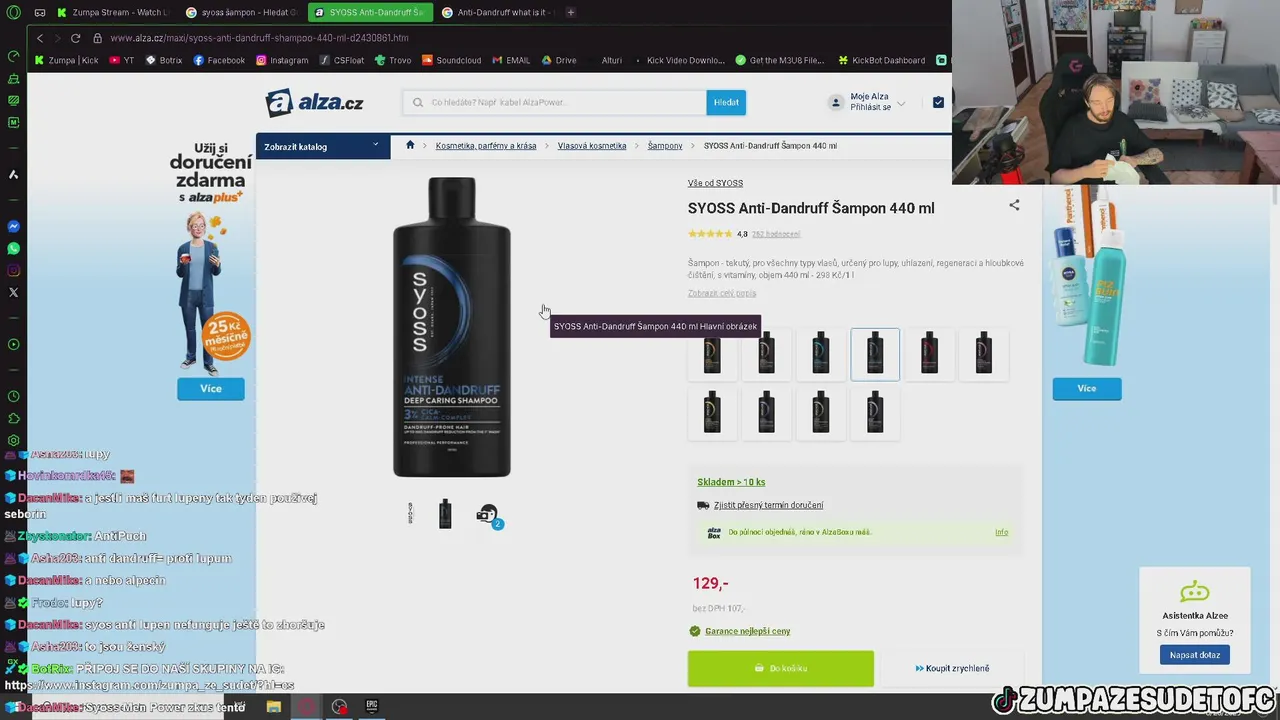The image size is (1280, 720).
Task: Add product with Do košíku button
Action: (780, 668)
